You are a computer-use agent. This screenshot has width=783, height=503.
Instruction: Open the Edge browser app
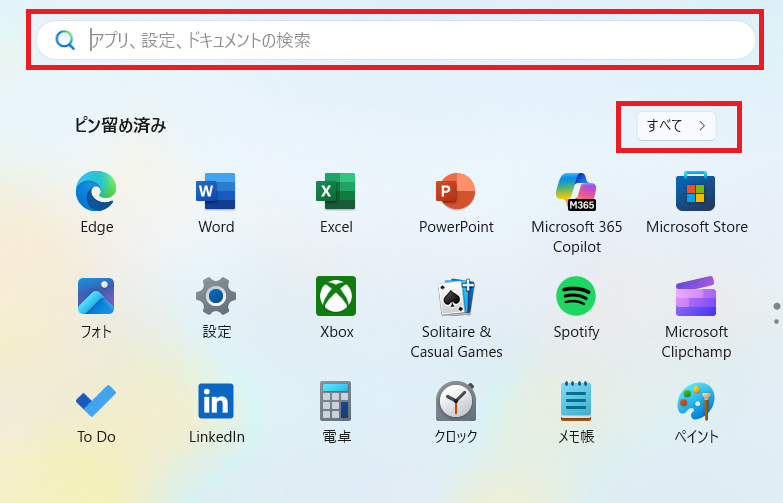pos(96,191)
